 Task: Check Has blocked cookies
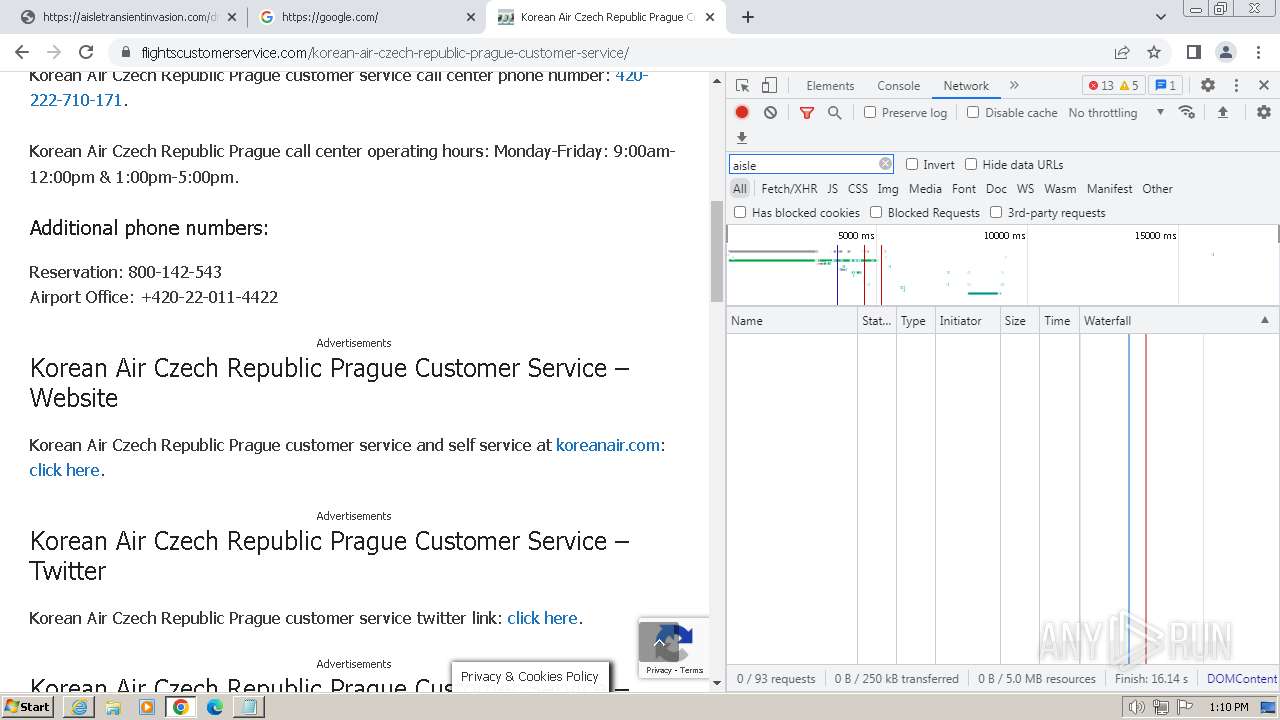tap(740, 212)
